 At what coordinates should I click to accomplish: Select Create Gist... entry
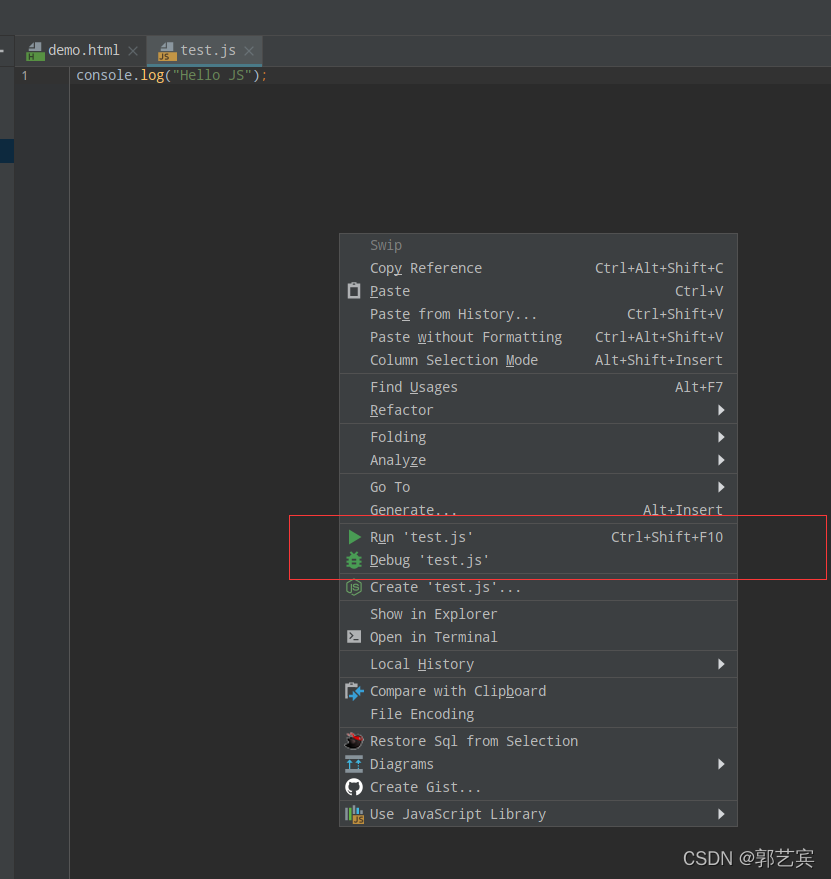pos(538,787)
